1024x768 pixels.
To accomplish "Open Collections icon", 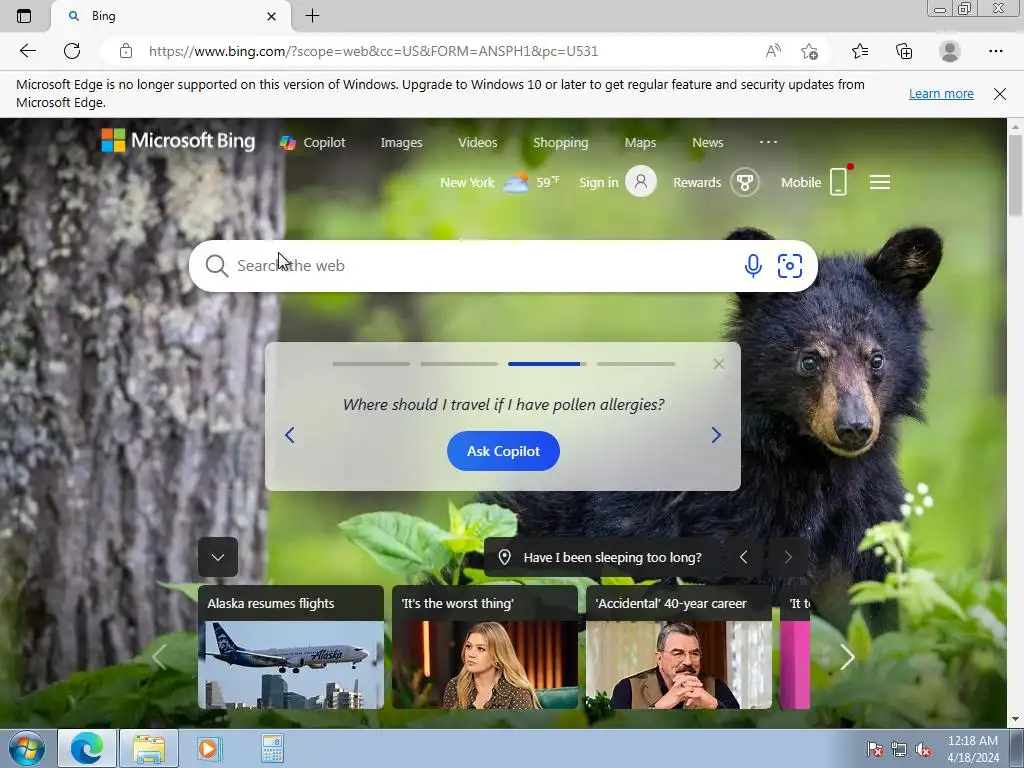I will coord(904,51).
